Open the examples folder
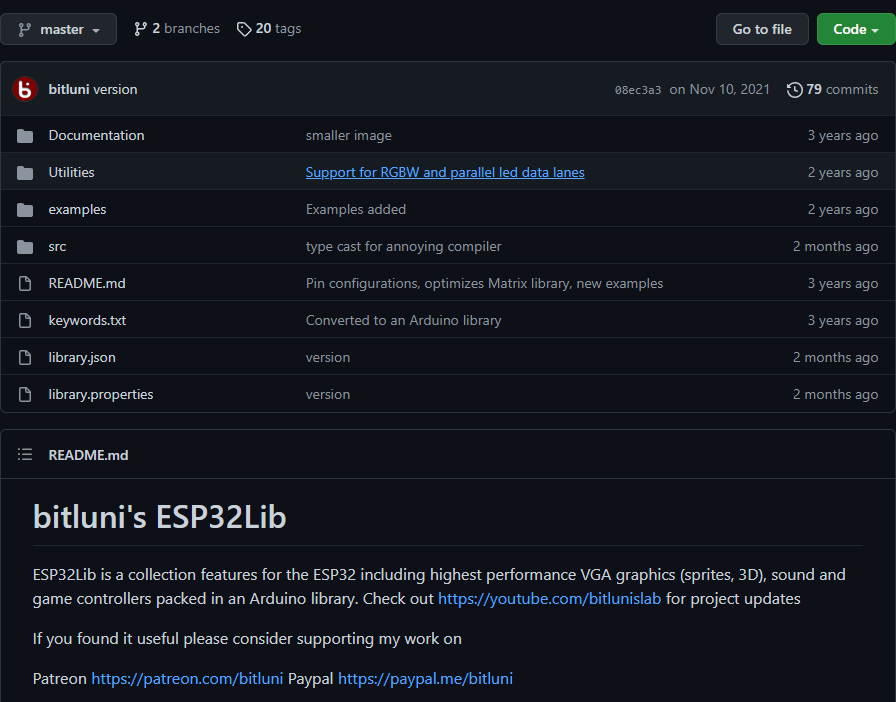 click(x=77, y=210)
